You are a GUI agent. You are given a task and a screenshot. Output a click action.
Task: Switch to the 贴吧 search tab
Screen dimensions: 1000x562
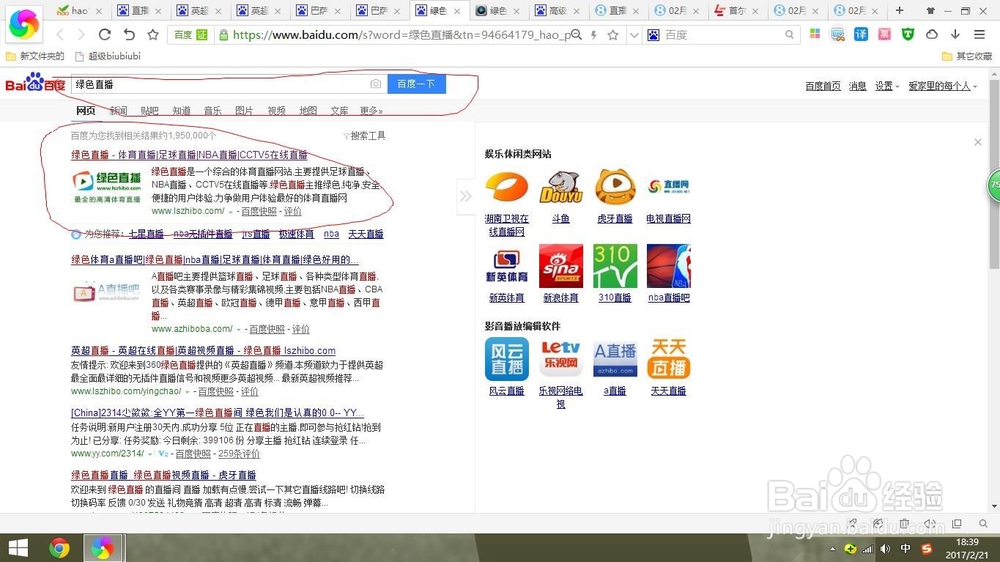pyautogui.click(x=150, y=111)
